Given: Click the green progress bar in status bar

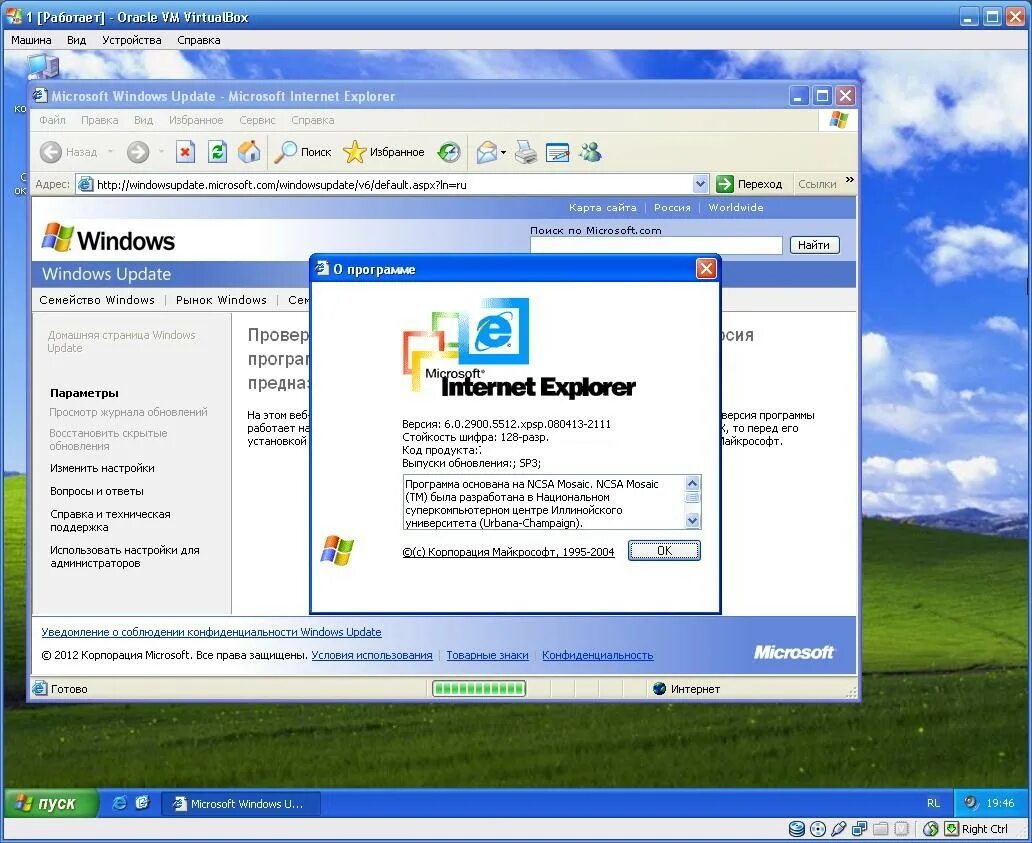Looking at the screenshot, I should coord(478,688).
